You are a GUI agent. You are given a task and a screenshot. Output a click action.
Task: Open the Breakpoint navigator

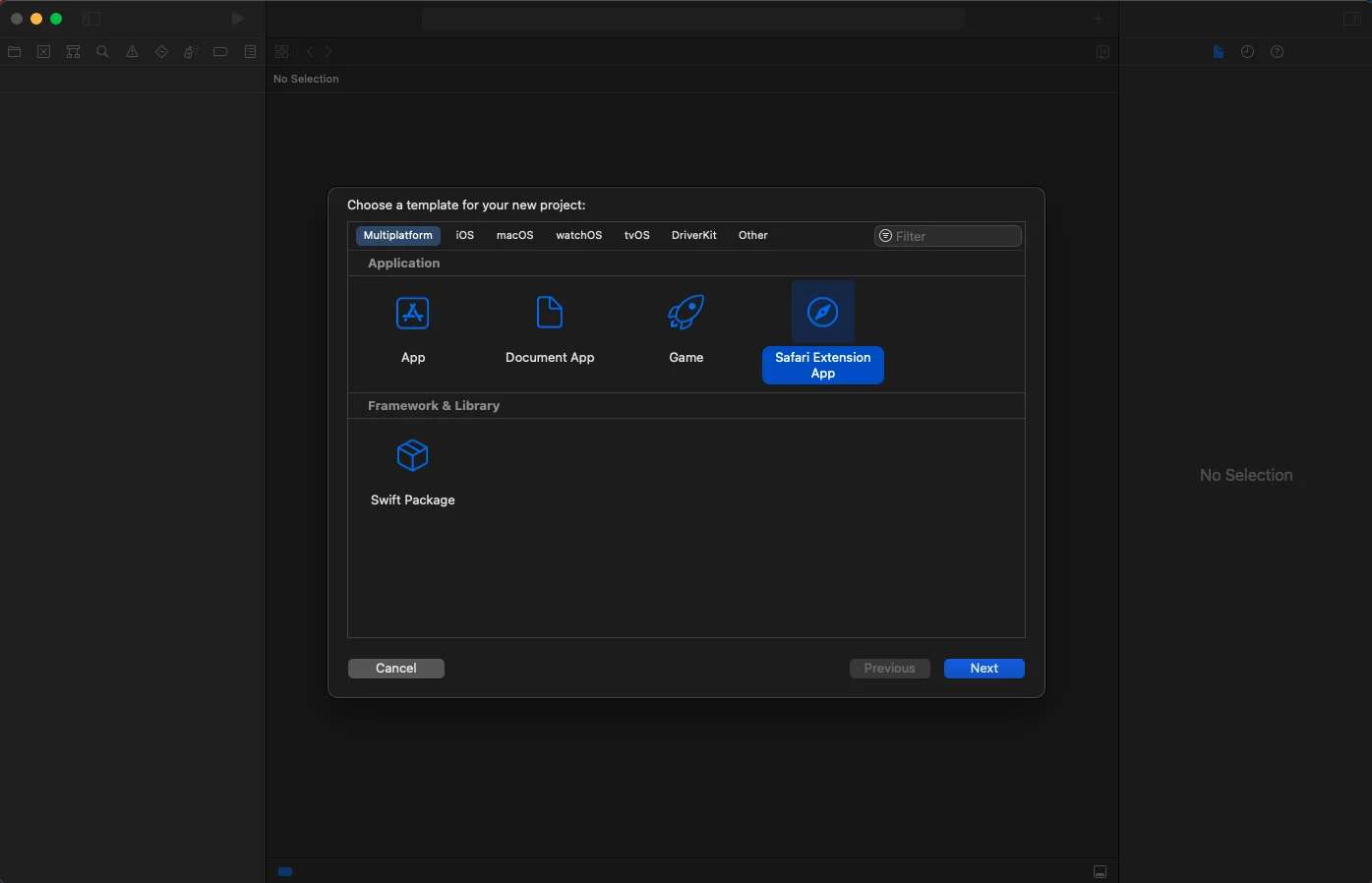(x=220, y=52)
